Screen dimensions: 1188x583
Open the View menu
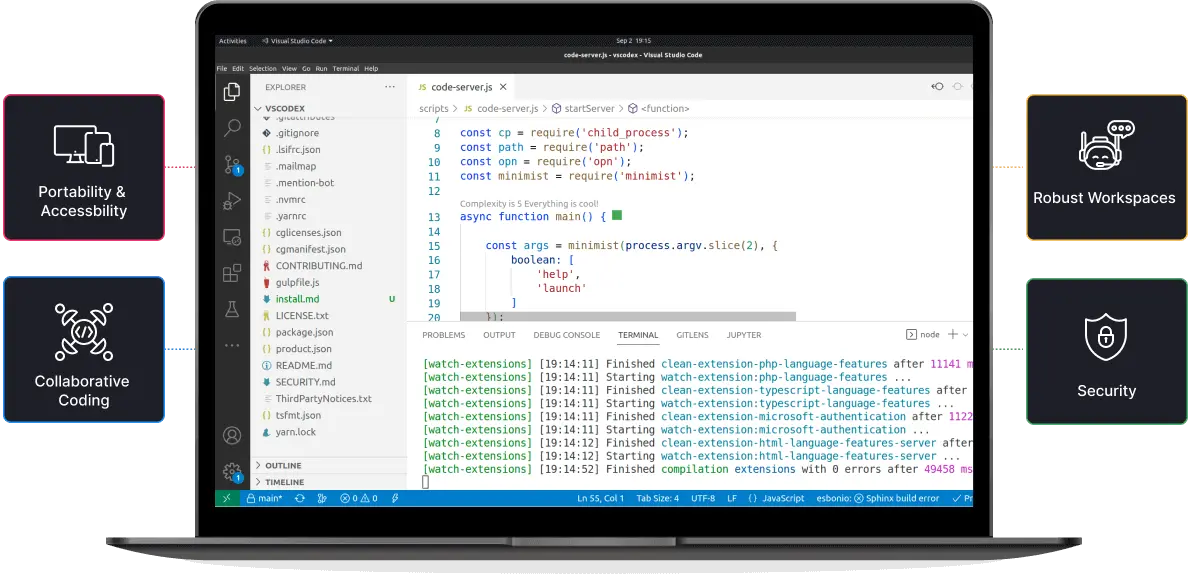(x=289, y=68)
